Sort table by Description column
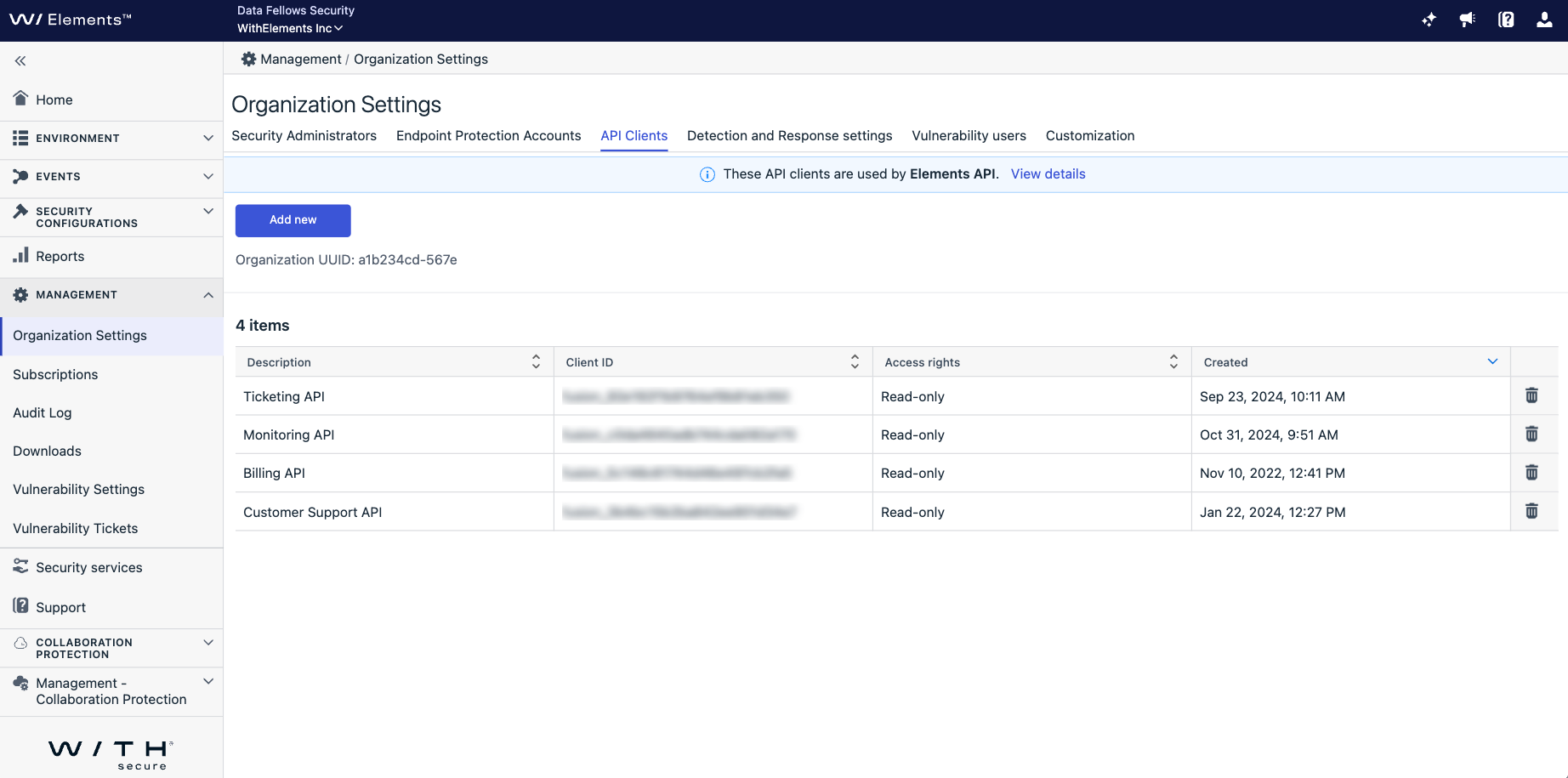 point(536,361)
